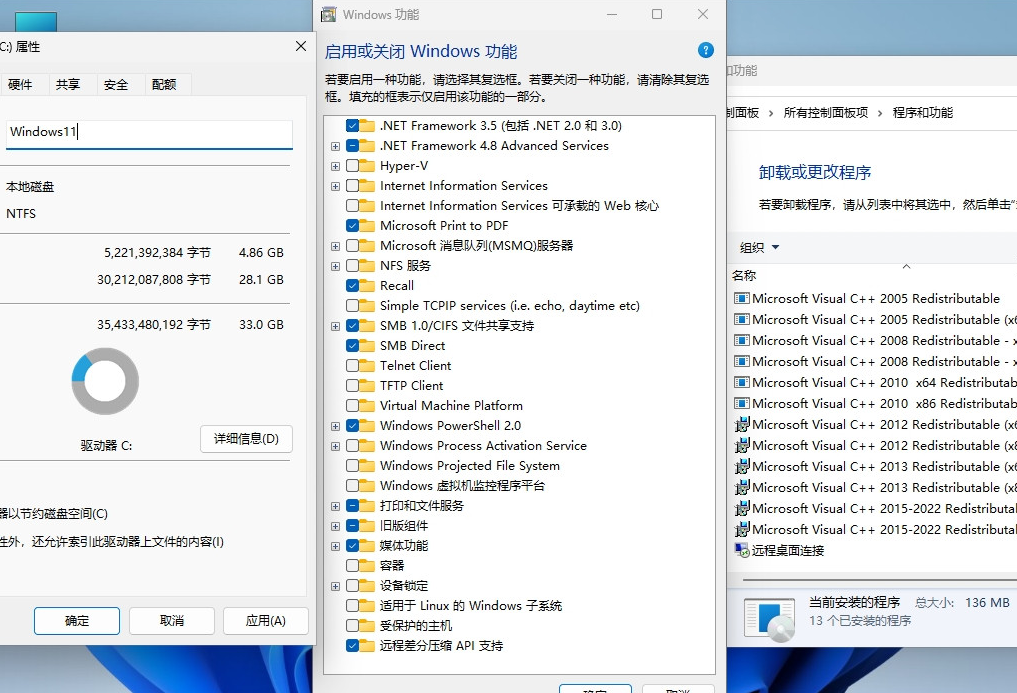Click the folder icon next to SMB Direct
Viewport: 1017px width, 693px height.
(x=367, y=345)
